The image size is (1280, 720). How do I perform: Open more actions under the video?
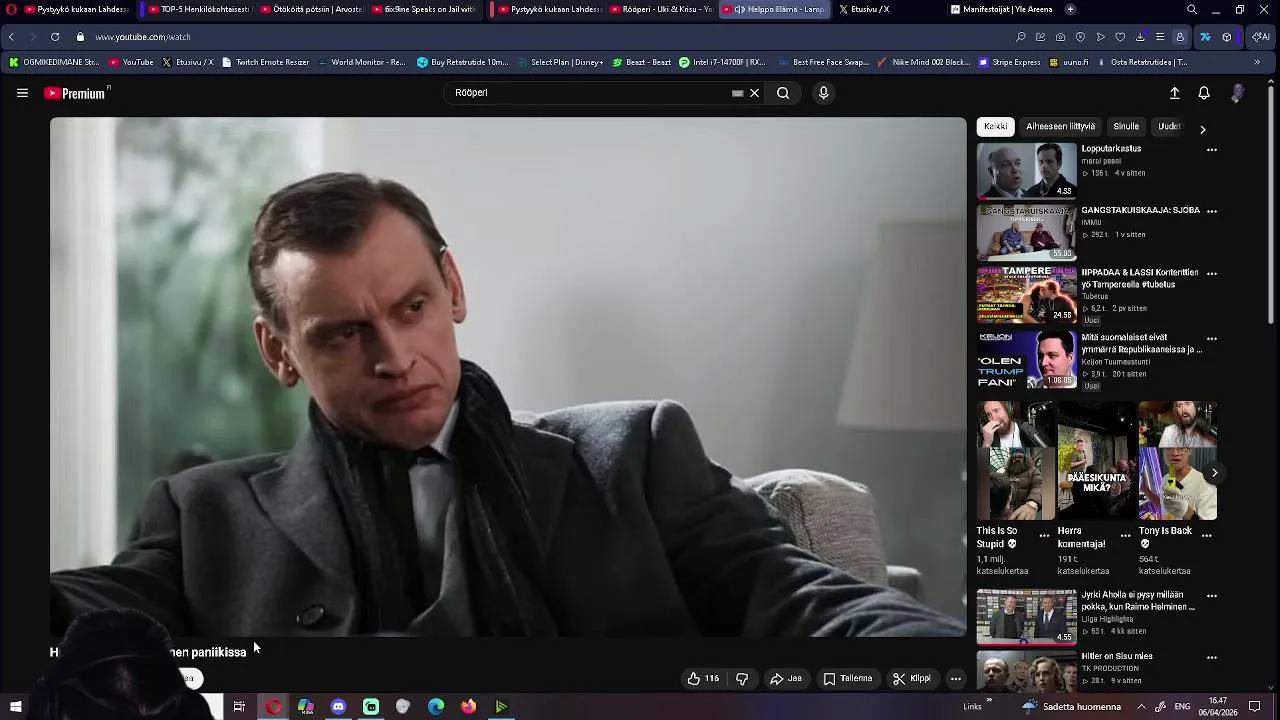pos(956,678)
